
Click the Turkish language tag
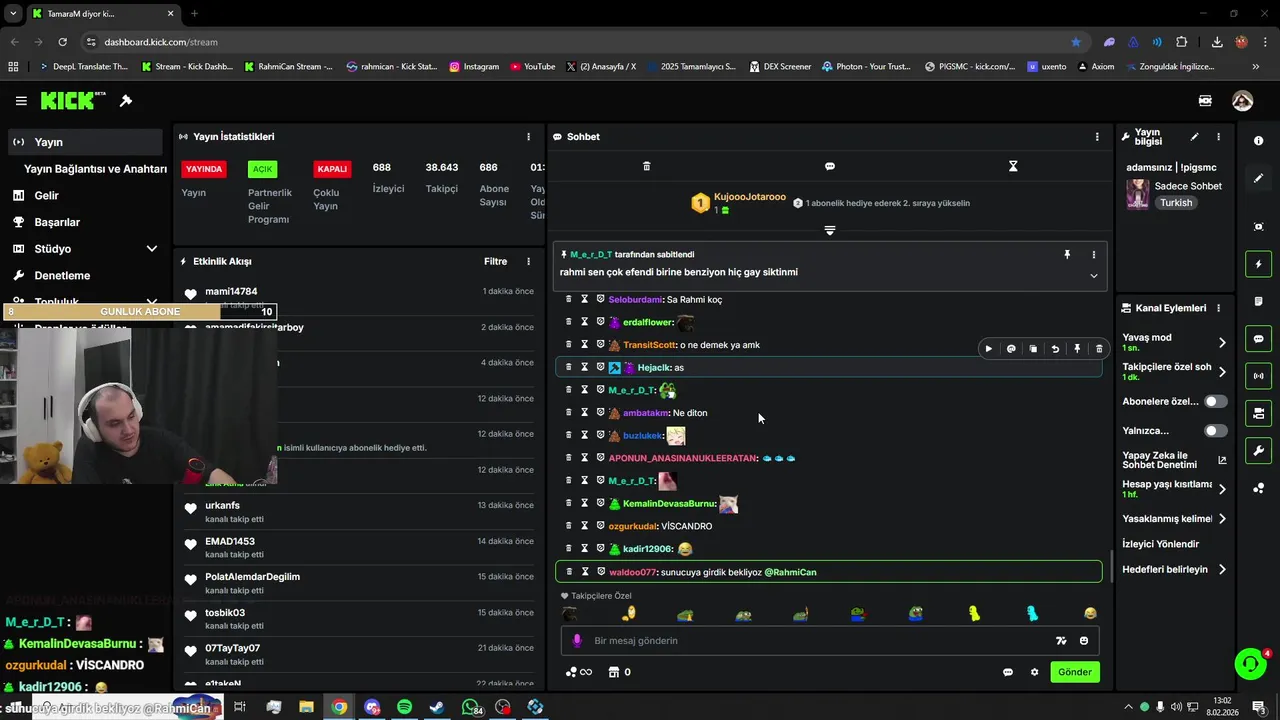1176,203
